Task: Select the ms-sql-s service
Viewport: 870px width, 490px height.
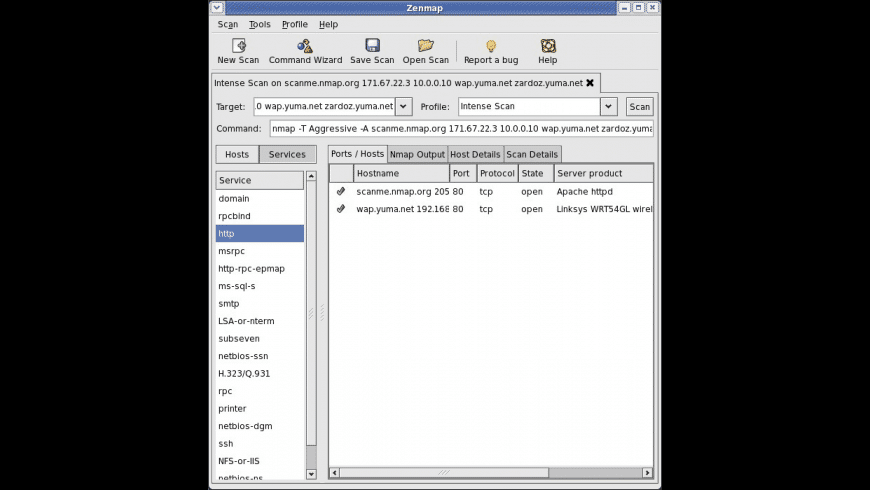Action: [260, 286]
